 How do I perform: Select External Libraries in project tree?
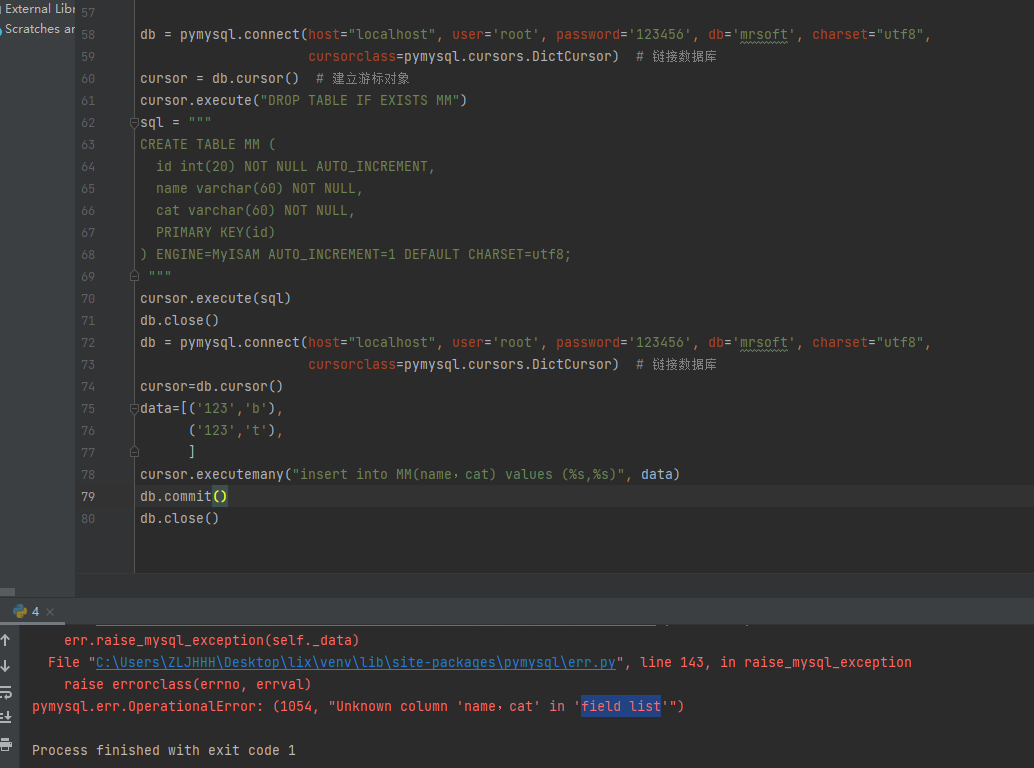(40, 9)
